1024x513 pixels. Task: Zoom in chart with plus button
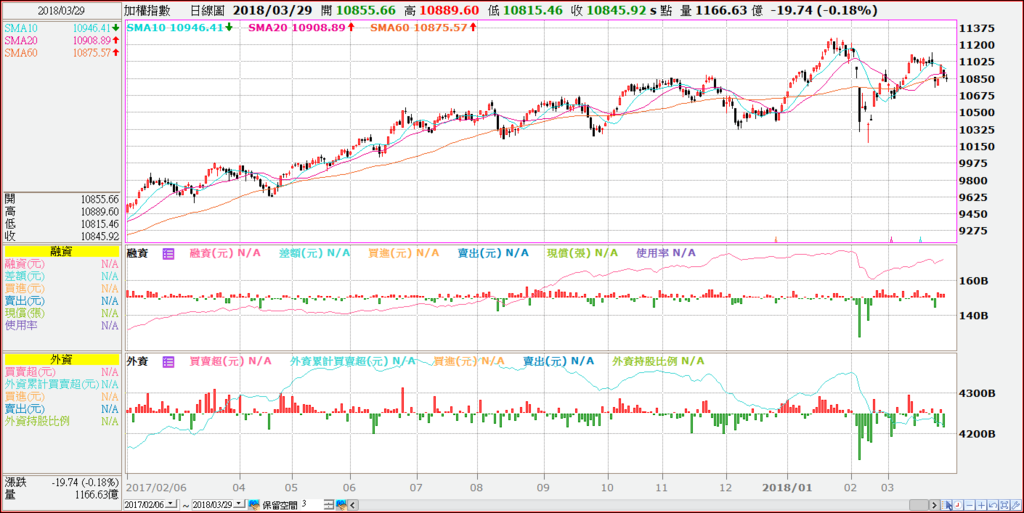click(x=982, y=505)
